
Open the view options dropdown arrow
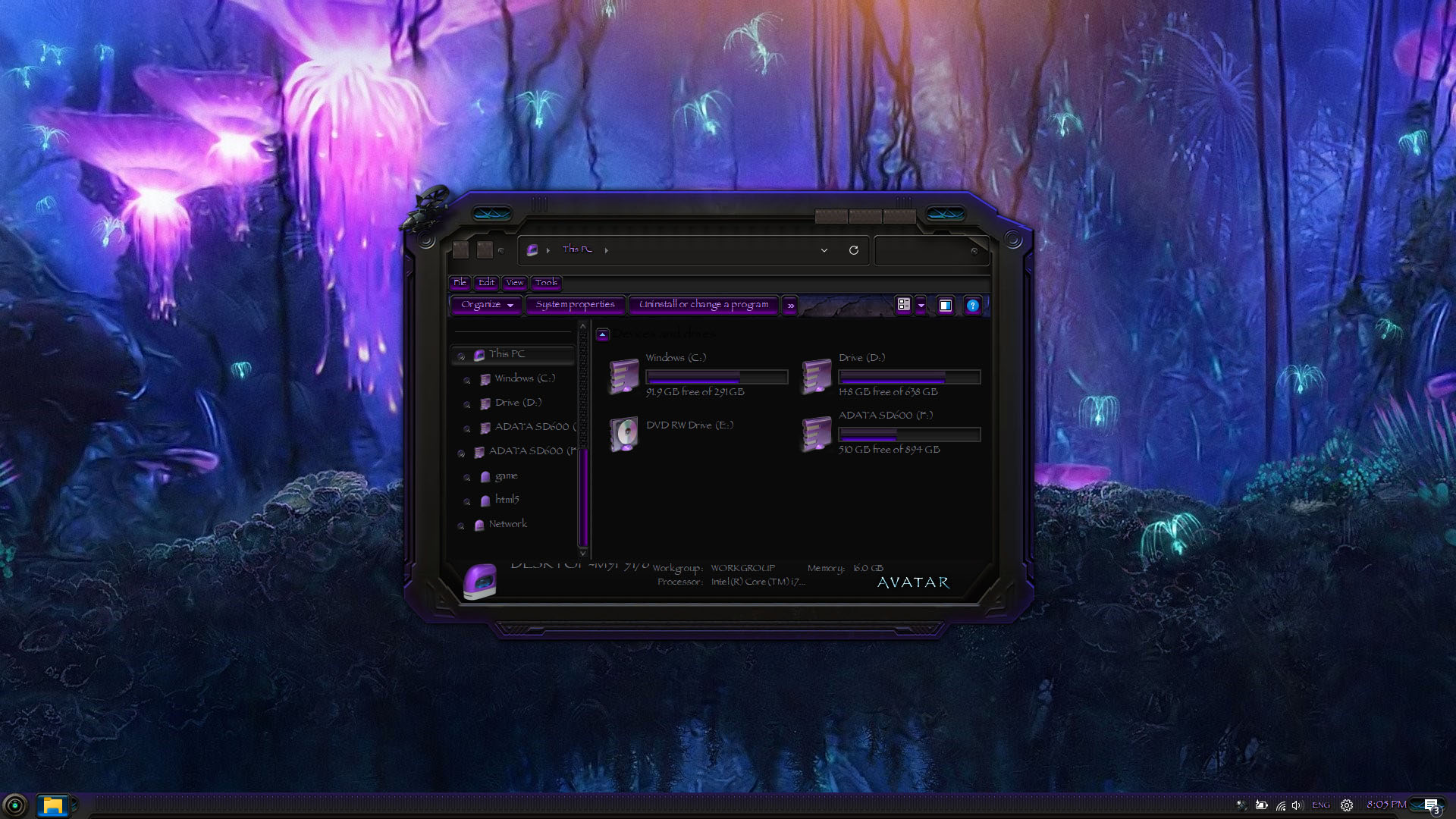(x=921, y=306)
